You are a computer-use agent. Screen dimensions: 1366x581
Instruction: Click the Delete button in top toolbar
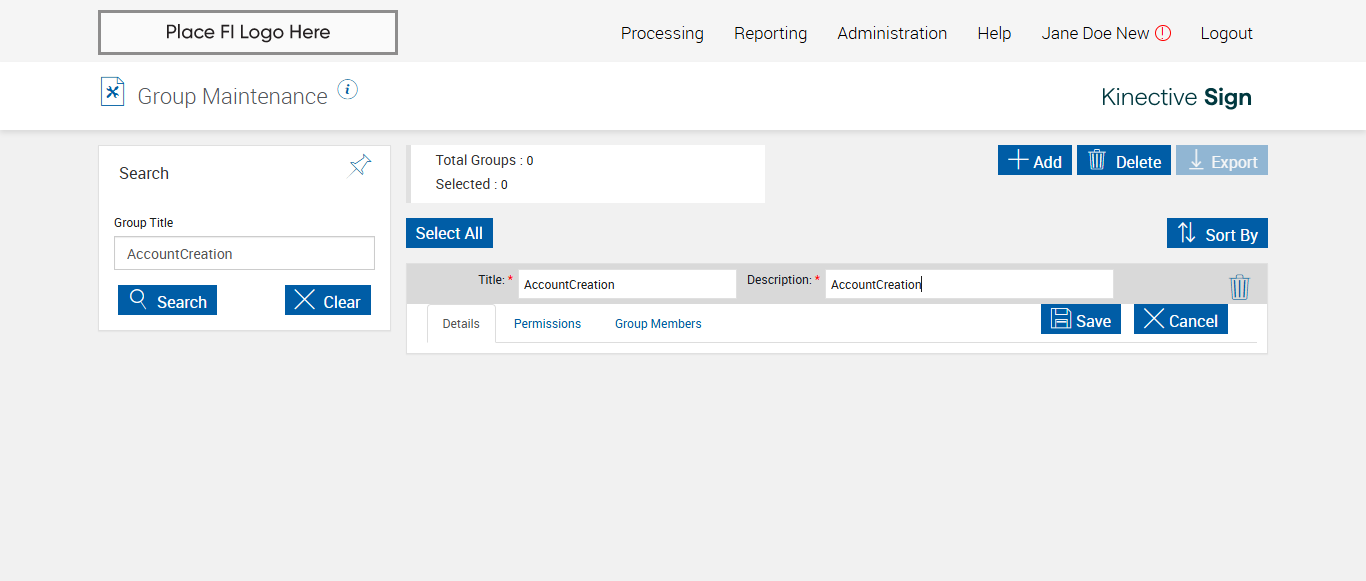[x=1124, y=161]
